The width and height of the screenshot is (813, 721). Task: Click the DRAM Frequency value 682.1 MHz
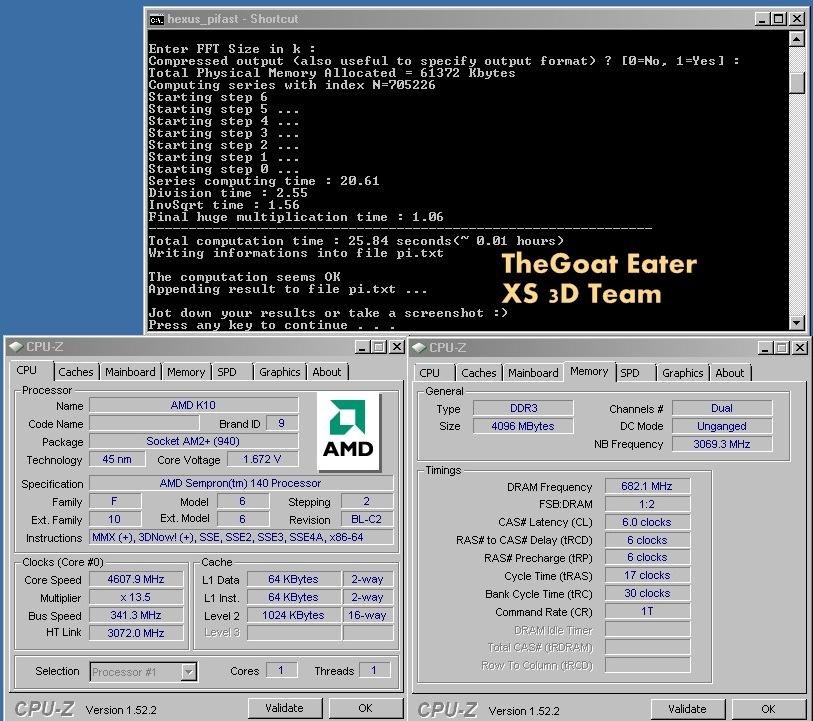click(647, 486)
